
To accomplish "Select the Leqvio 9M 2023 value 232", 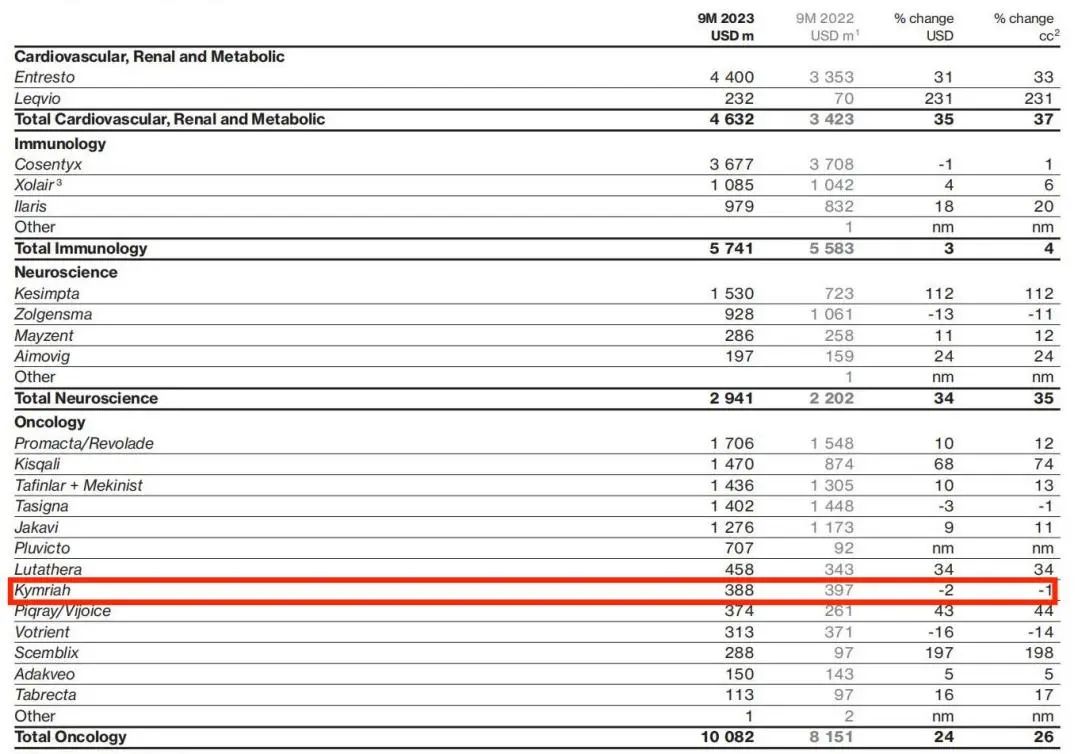I will point(738,98).
